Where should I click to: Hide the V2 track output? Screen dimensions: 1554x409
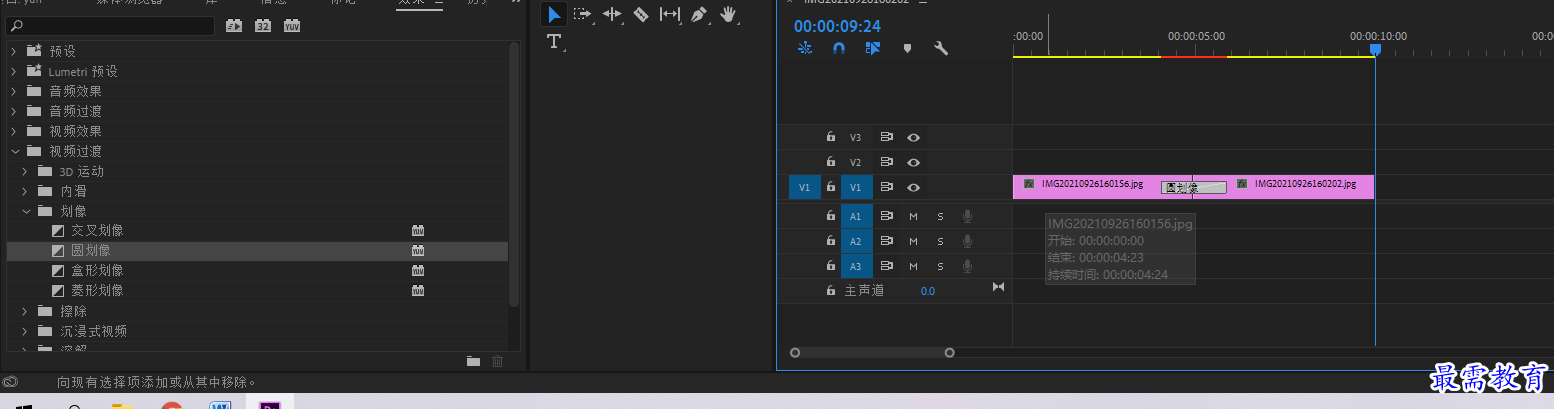pos(913,162)
